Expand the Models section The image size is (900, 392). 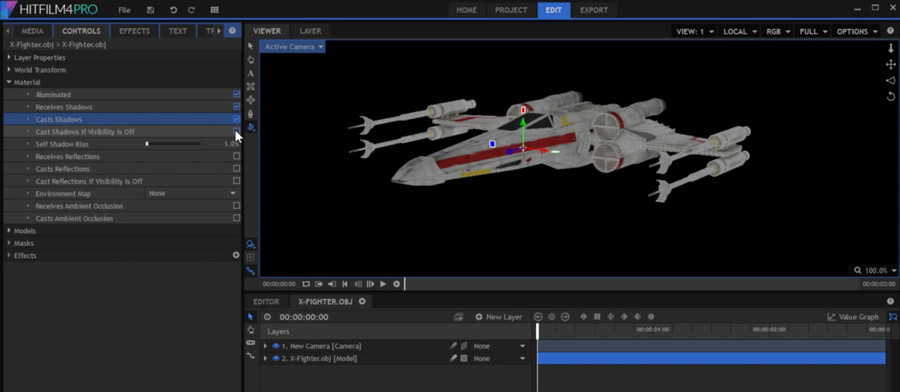(x=9, y=231)
